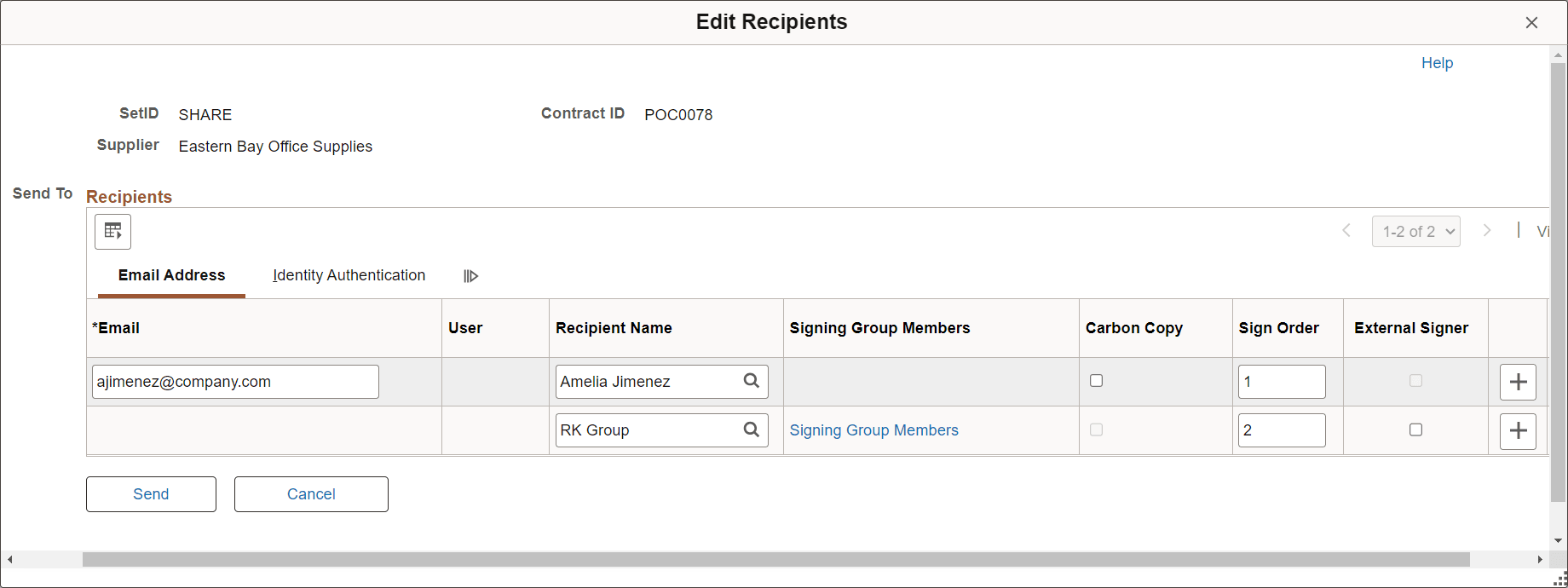This screenshot has height=588, width=1568.
Task: Click the truncated View All link
Action: 1545,231
